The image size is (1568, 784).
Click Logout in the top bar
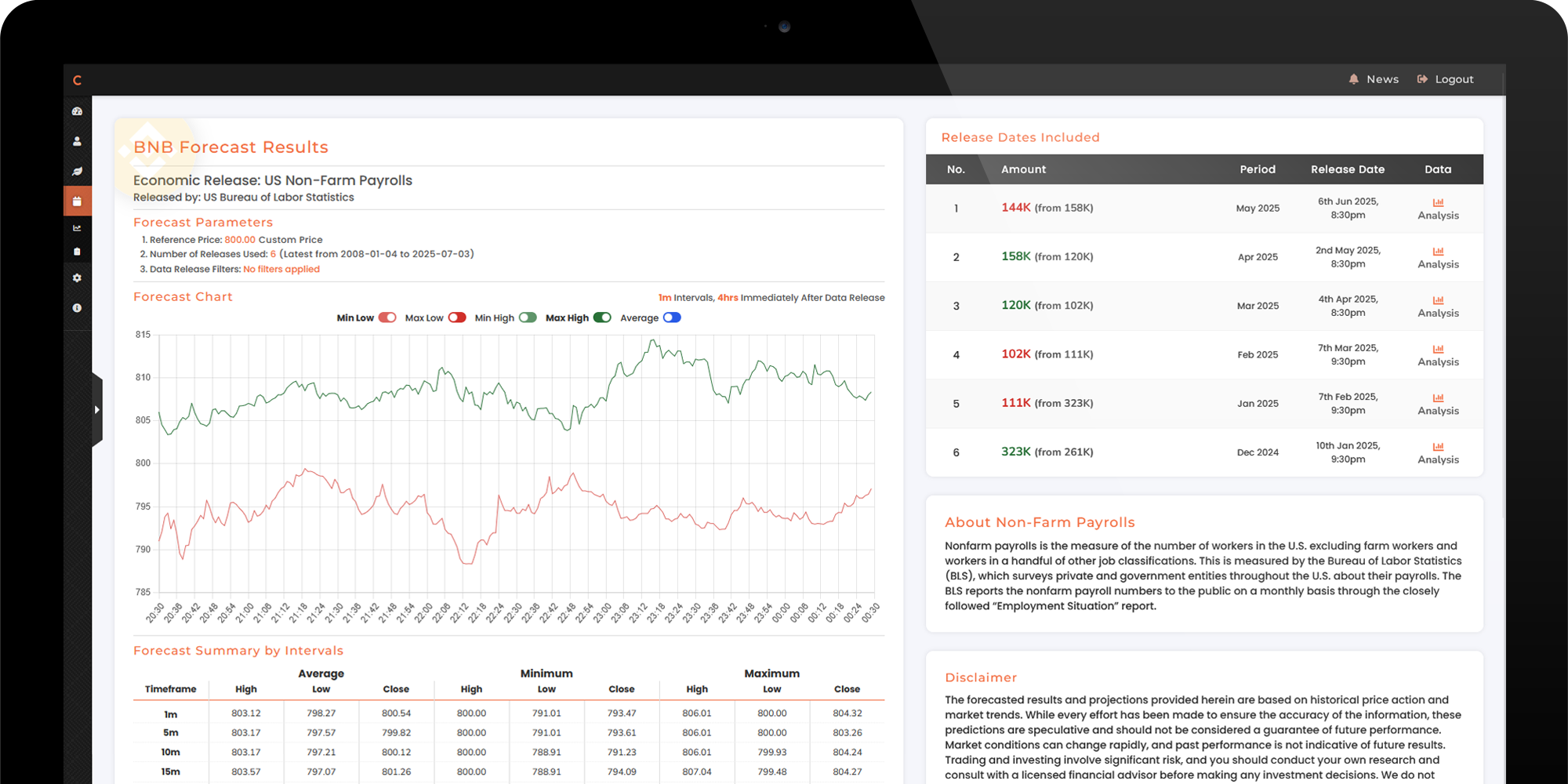pyautogui.click(x=1445, y=79)
